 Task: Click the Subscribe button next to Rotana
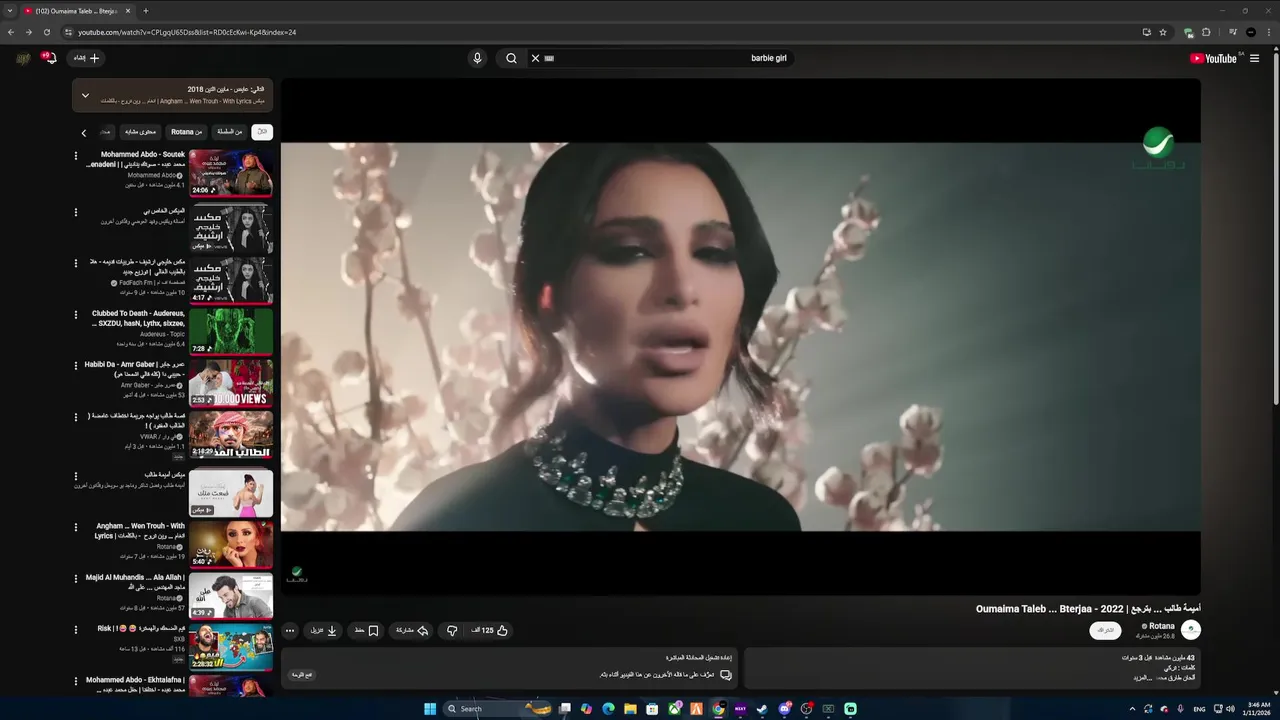1105,630
